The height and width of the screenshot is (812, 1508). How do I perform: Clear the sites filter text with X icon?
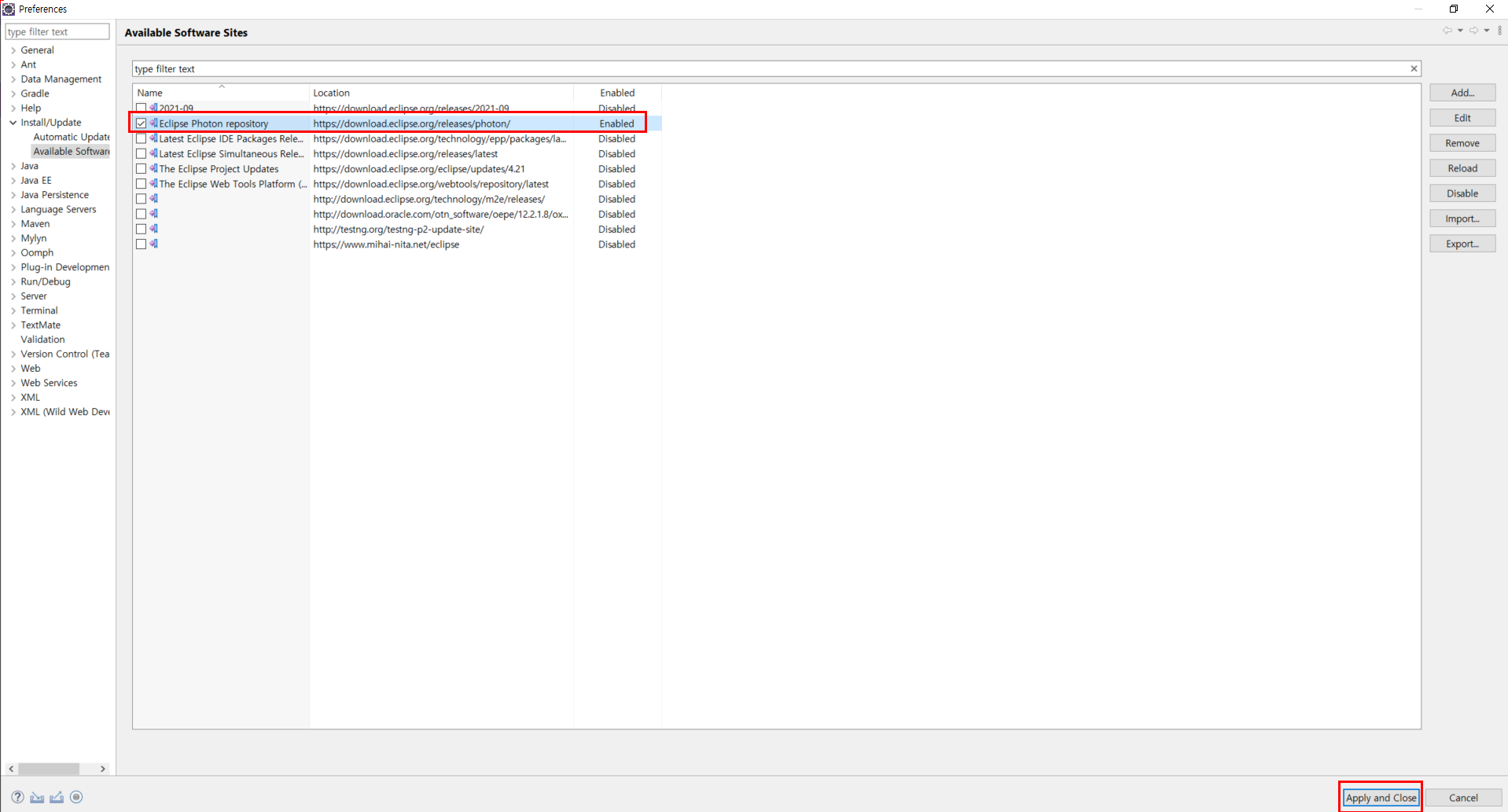tap(1414, 68)
